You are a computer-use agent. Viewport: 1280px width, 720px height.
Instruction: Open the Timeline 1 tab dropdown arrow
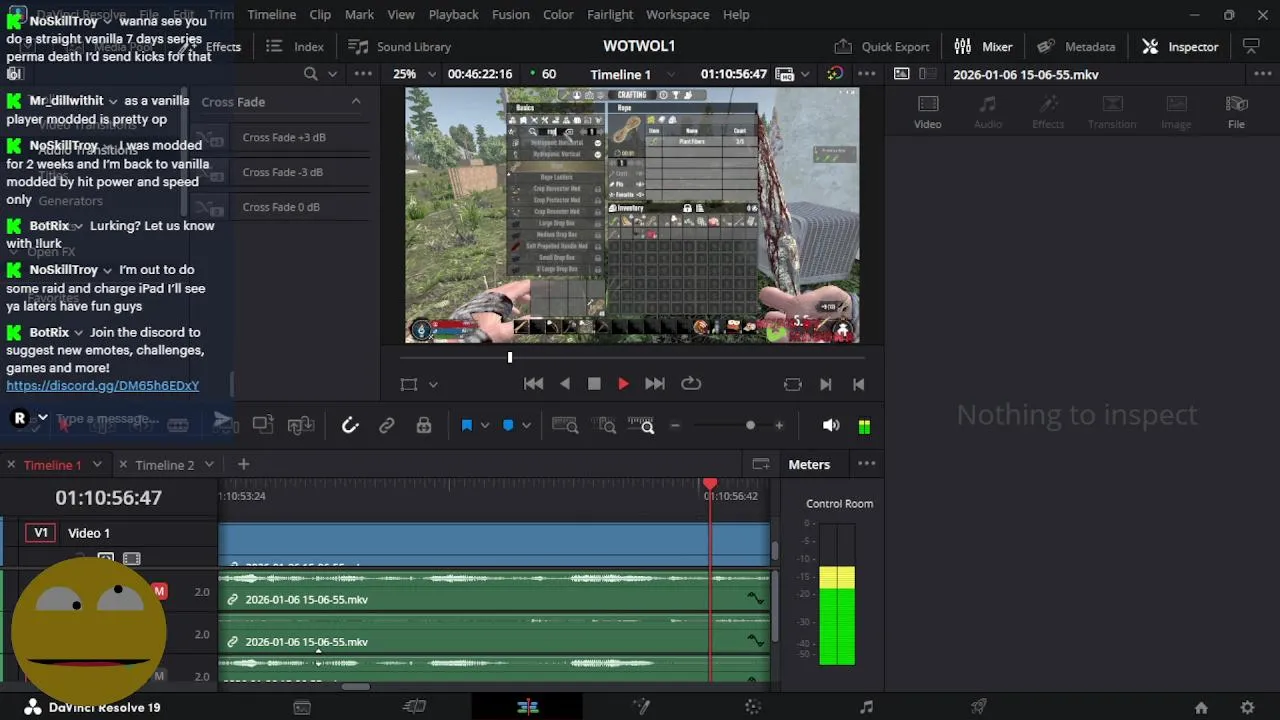[x=97, y=464]
